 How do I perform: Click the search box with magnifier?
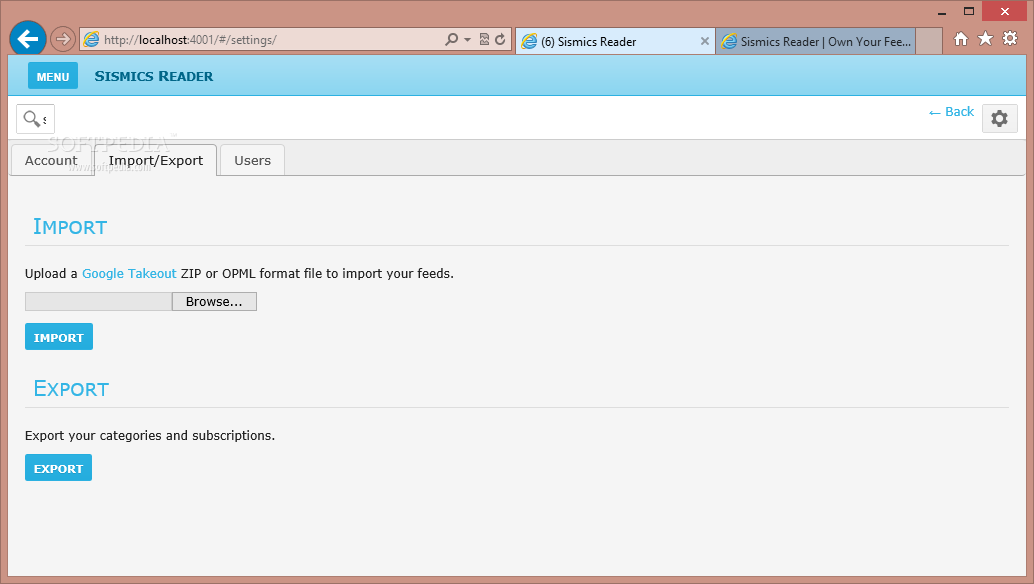(x=35, y=119)
